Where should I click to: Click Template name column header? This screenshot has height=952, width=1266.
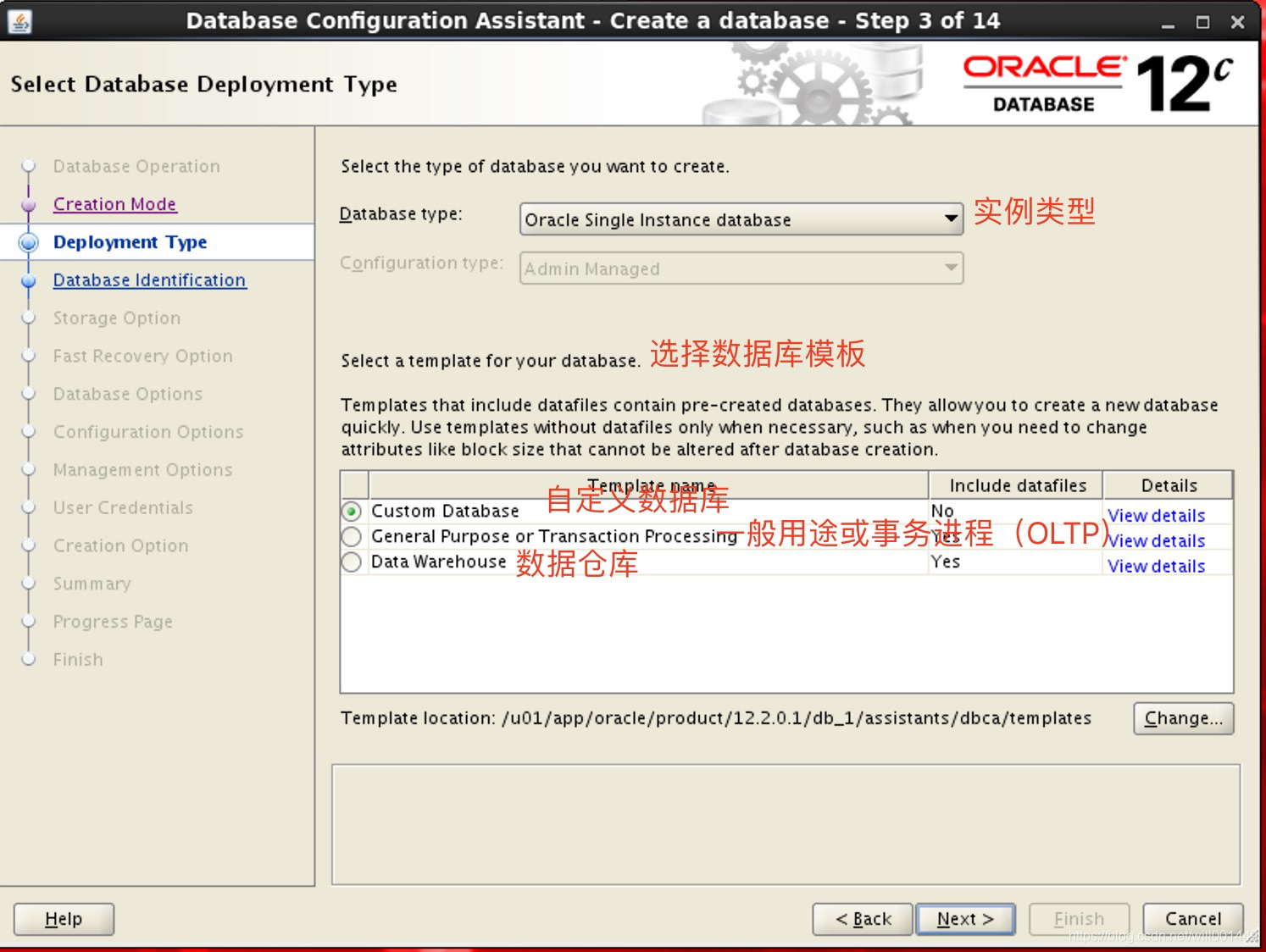(x=649, y=485)
